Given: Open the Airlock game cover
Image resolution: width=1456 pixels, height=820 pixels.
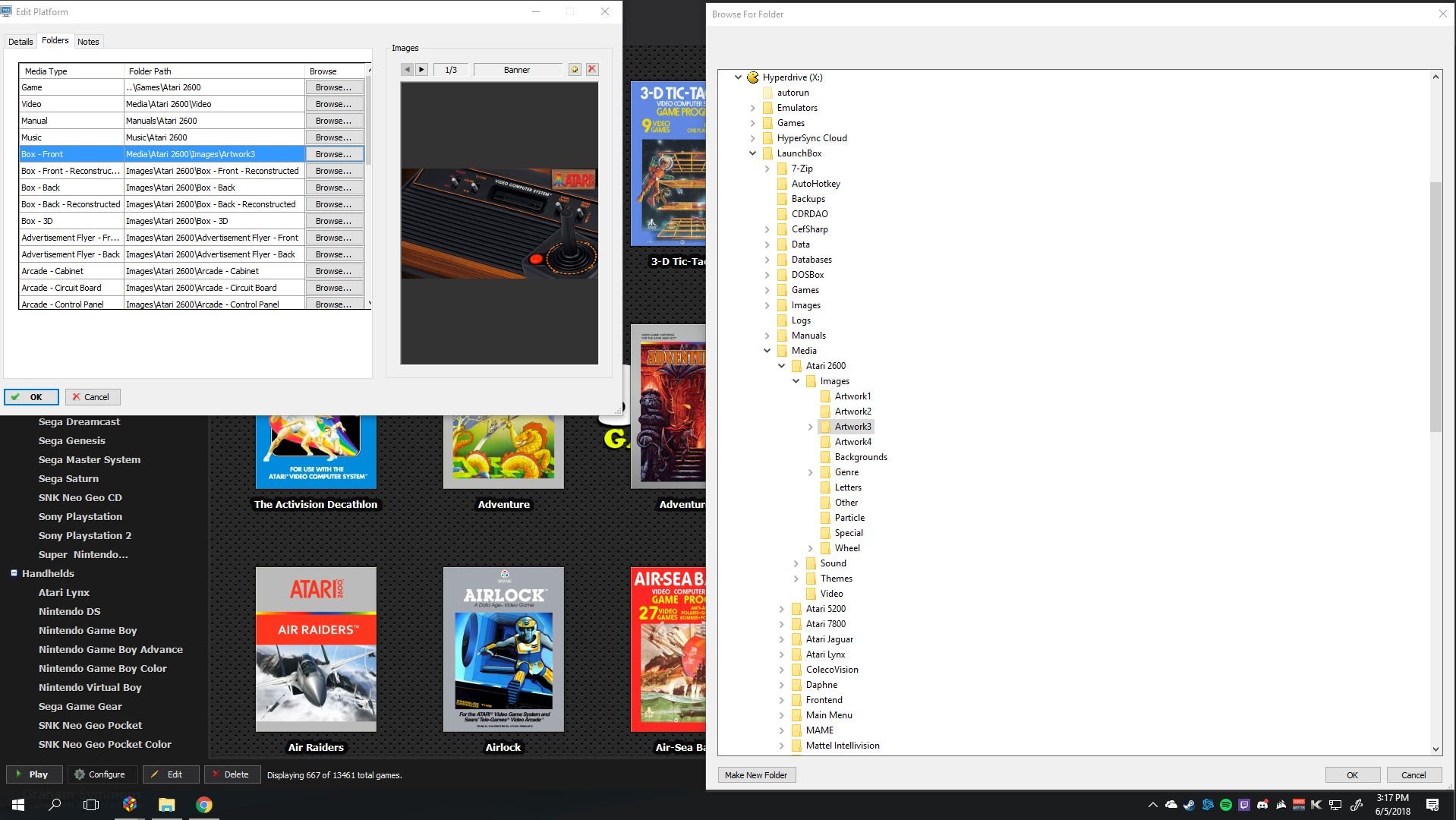Looking at the screenshot, I should tap(503, 649).
